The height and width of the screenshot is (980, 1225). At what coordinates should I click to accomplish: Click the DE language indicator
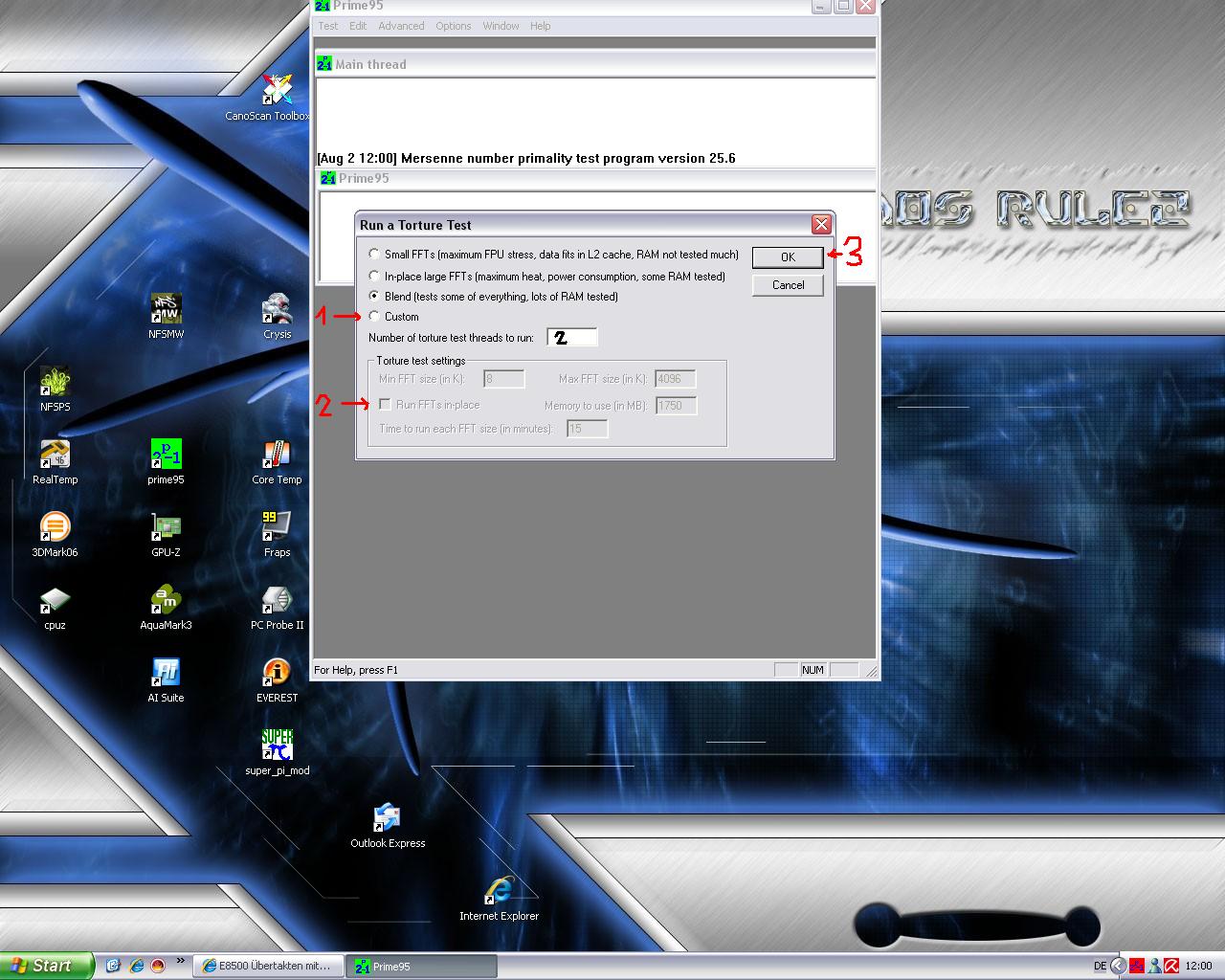click(x=1100, y=966)
